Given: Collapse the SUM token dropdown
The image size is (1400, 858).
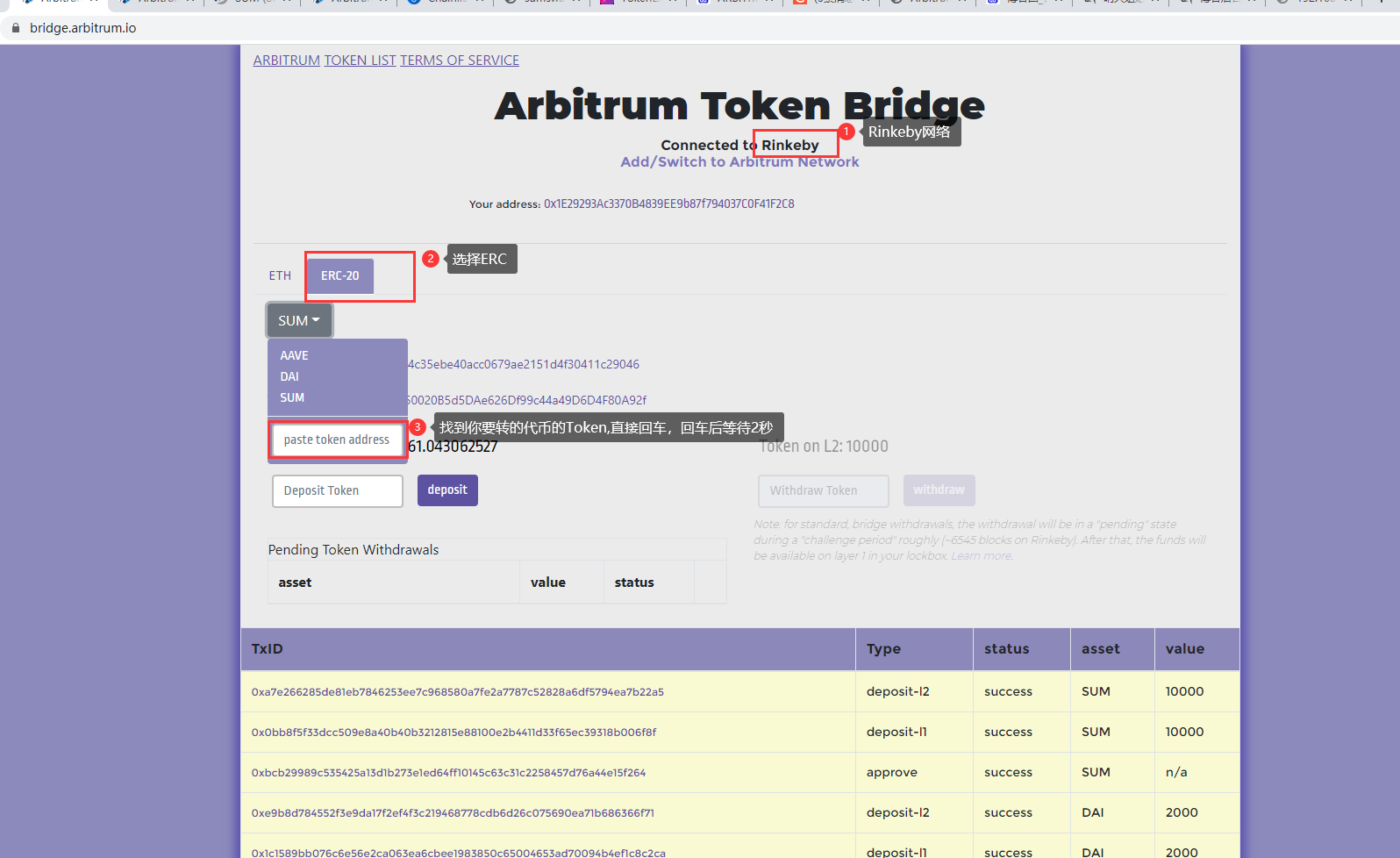Looking at the screenshot, I should click(x=299, y=321).
